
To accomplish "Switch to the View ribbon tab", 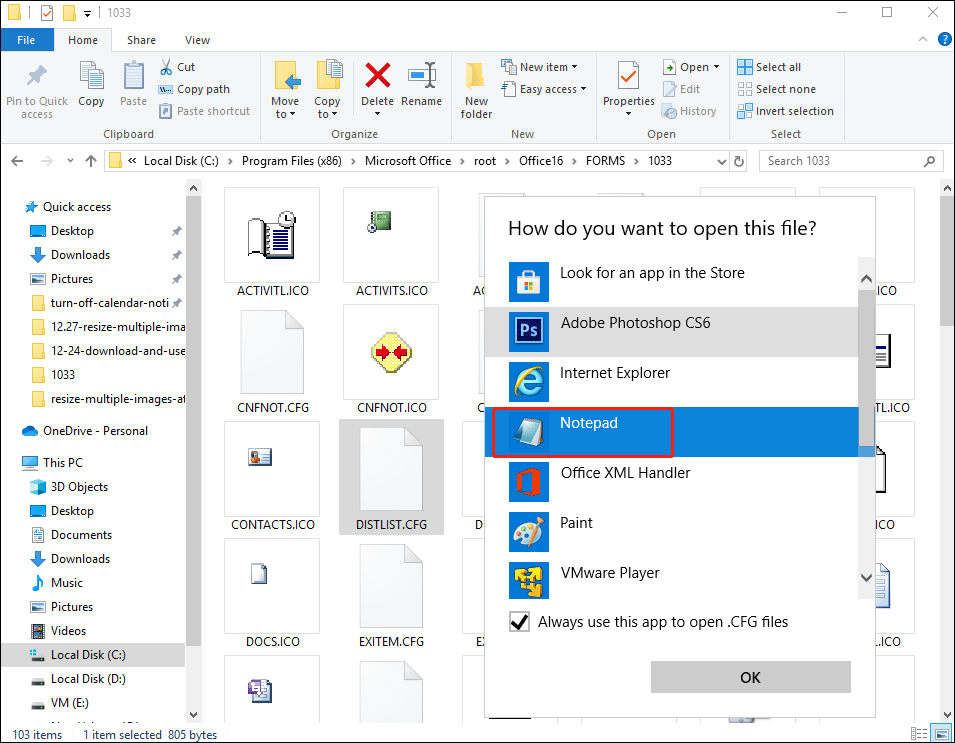I will pos(197,40).
